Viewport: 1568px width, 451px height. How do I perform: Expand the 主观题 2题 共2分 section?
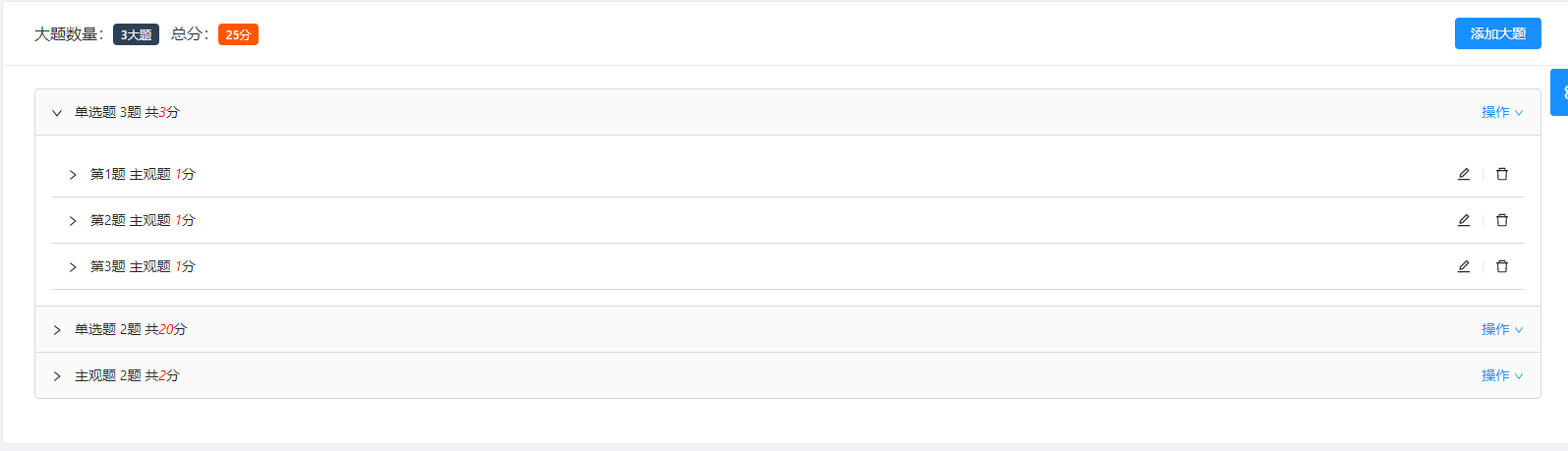[57, 376]
